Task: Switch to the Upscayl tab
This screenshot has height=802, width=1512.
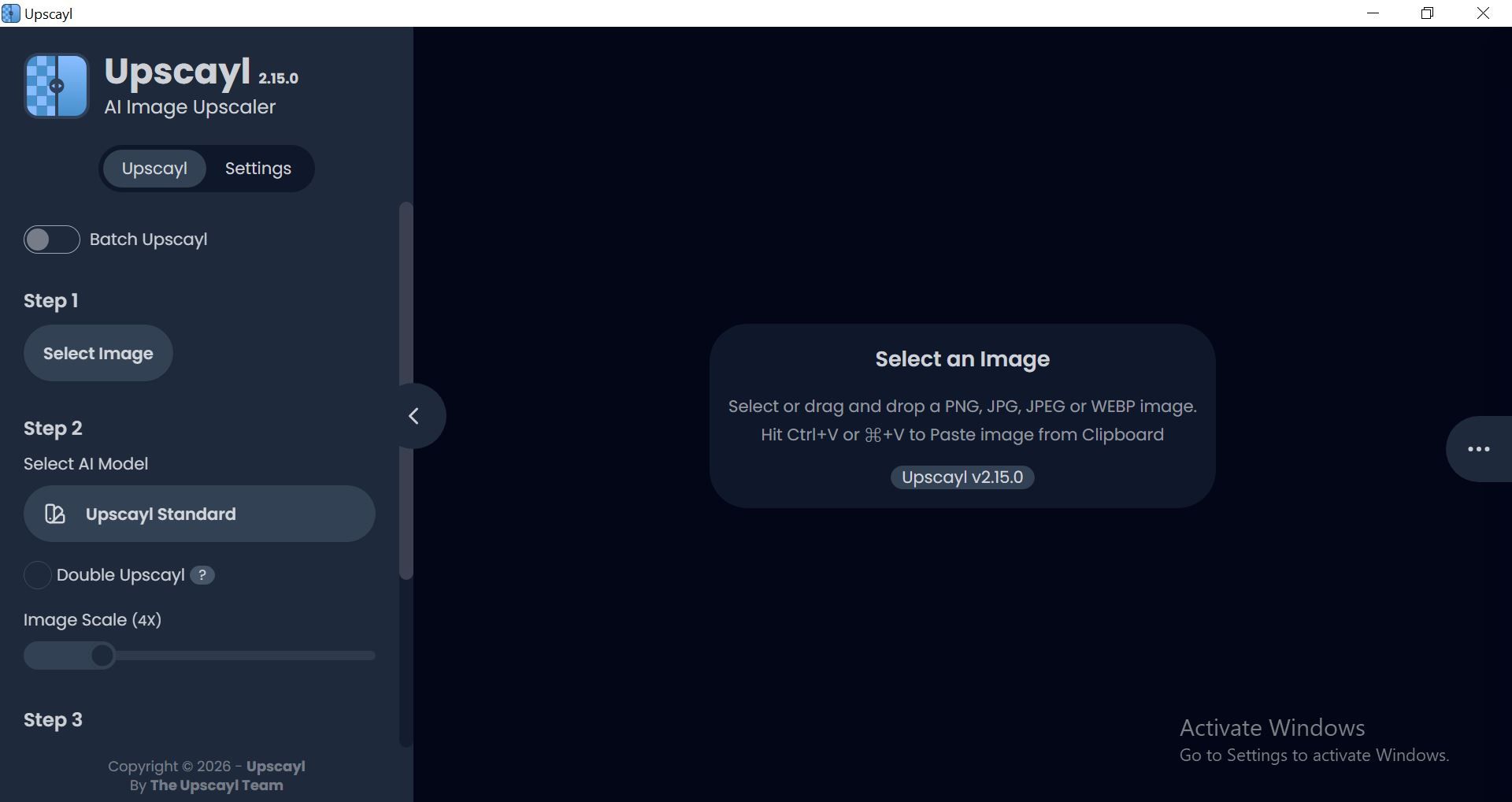Action: tap(154, 169)
